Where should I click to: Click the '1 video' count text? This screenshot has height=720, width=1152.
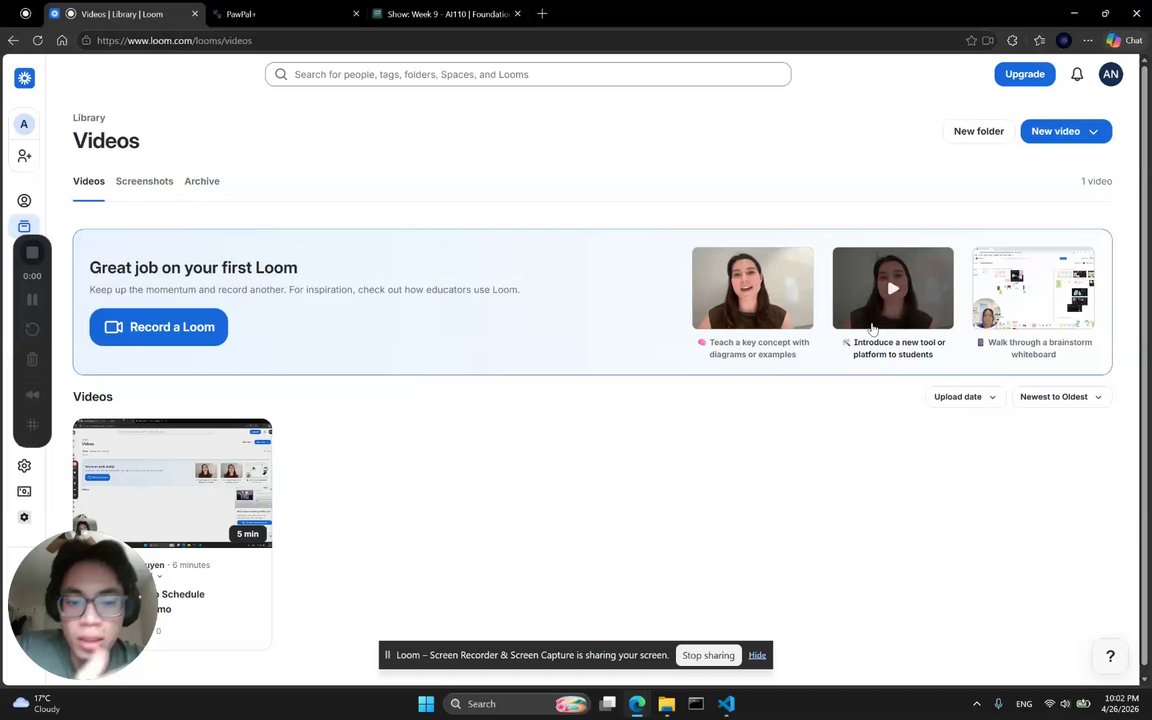[x=1096, y=181]
